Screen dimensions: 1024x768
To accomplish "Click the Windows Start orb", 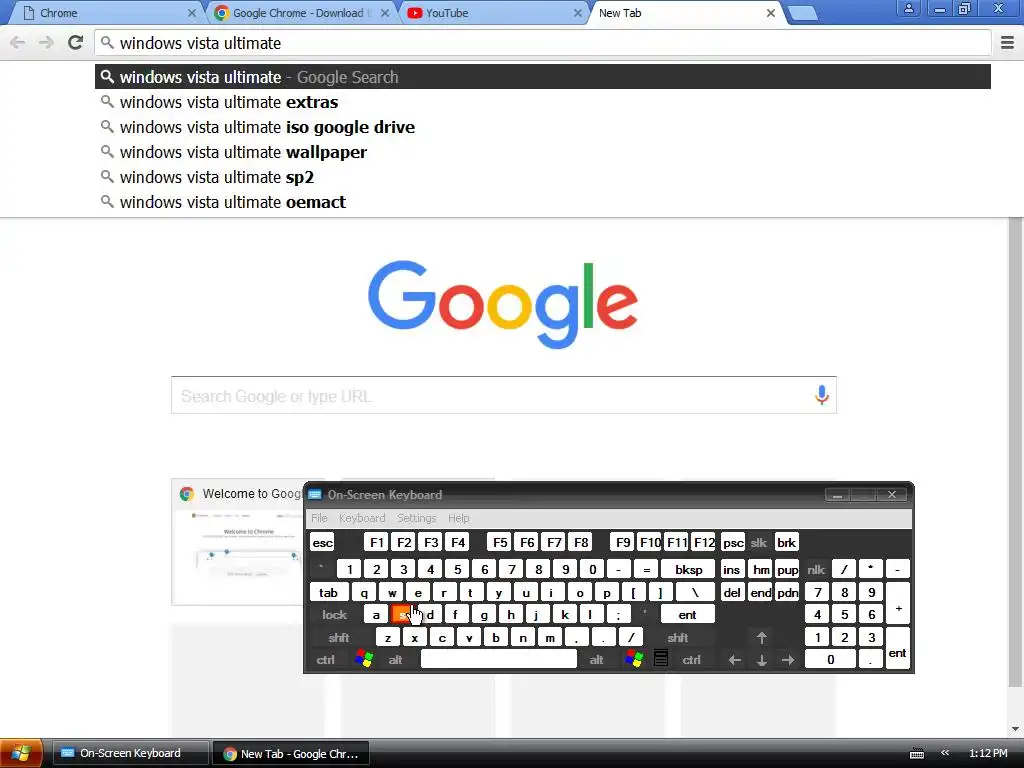I will [x=21, y=753].
